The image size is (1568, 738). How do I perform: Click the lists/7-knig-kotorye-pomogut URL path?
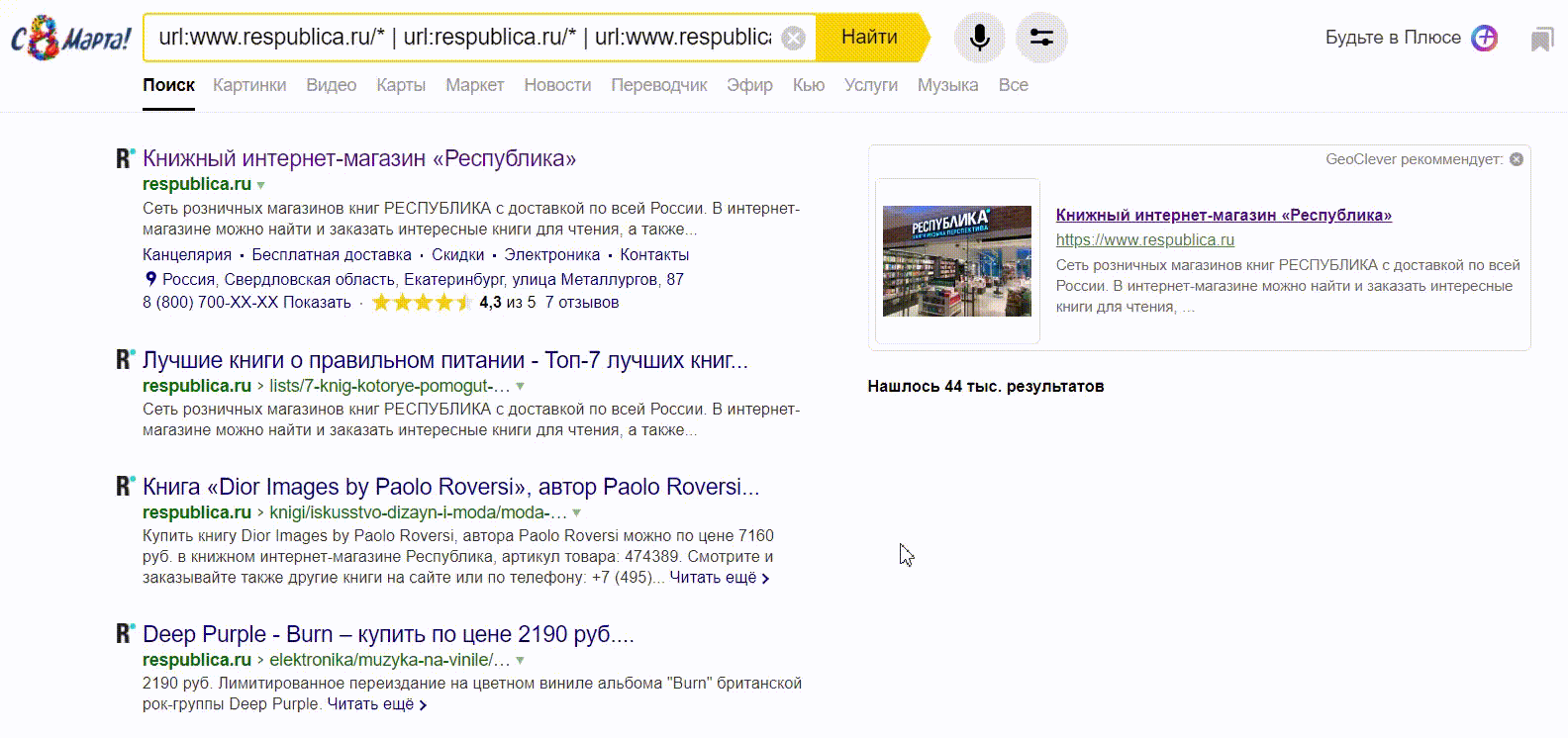point(390,386)
